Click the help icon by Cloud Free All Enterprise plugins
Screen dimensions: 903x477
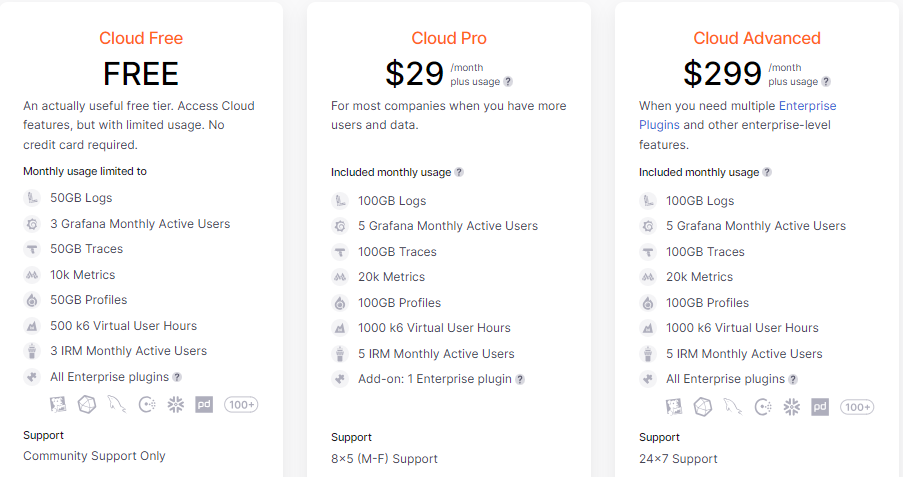tap(177, 377)
